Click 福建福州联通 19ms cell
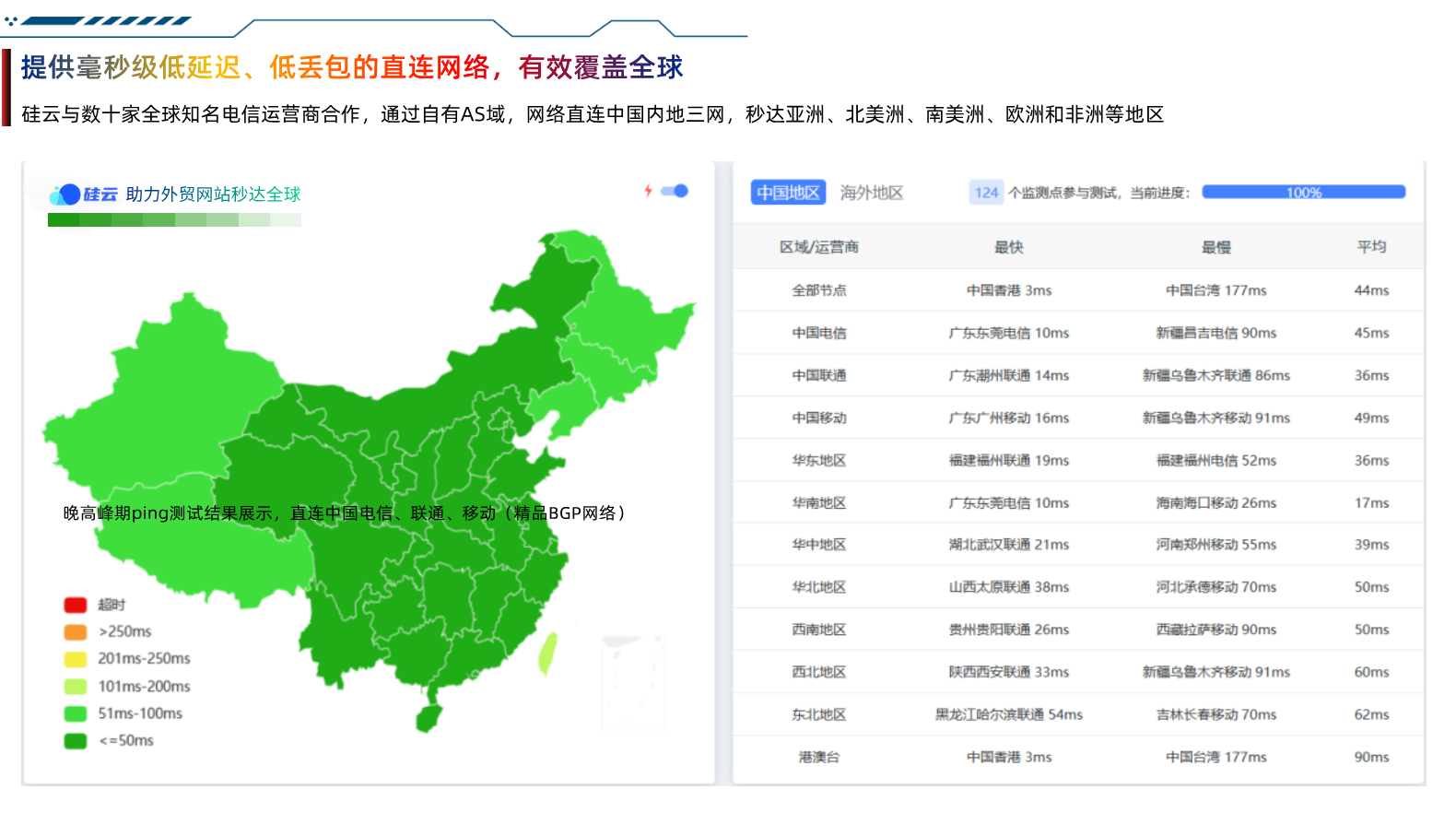This screenshot has height=813, width=1456. tap(1008, 460)
